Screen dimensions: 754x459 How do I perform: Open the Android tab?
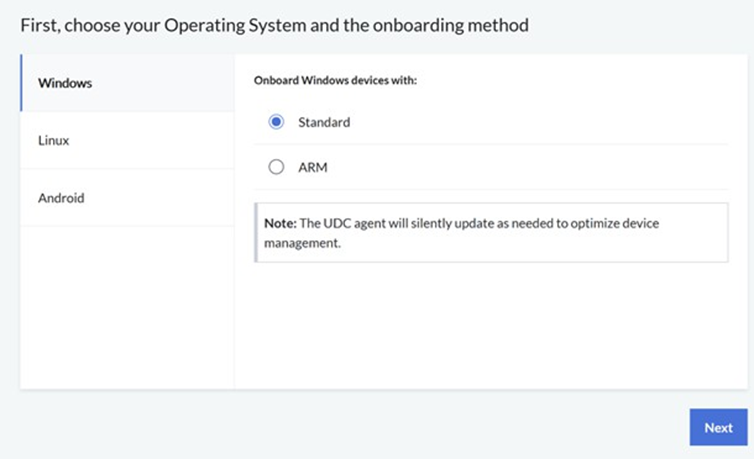61,198
